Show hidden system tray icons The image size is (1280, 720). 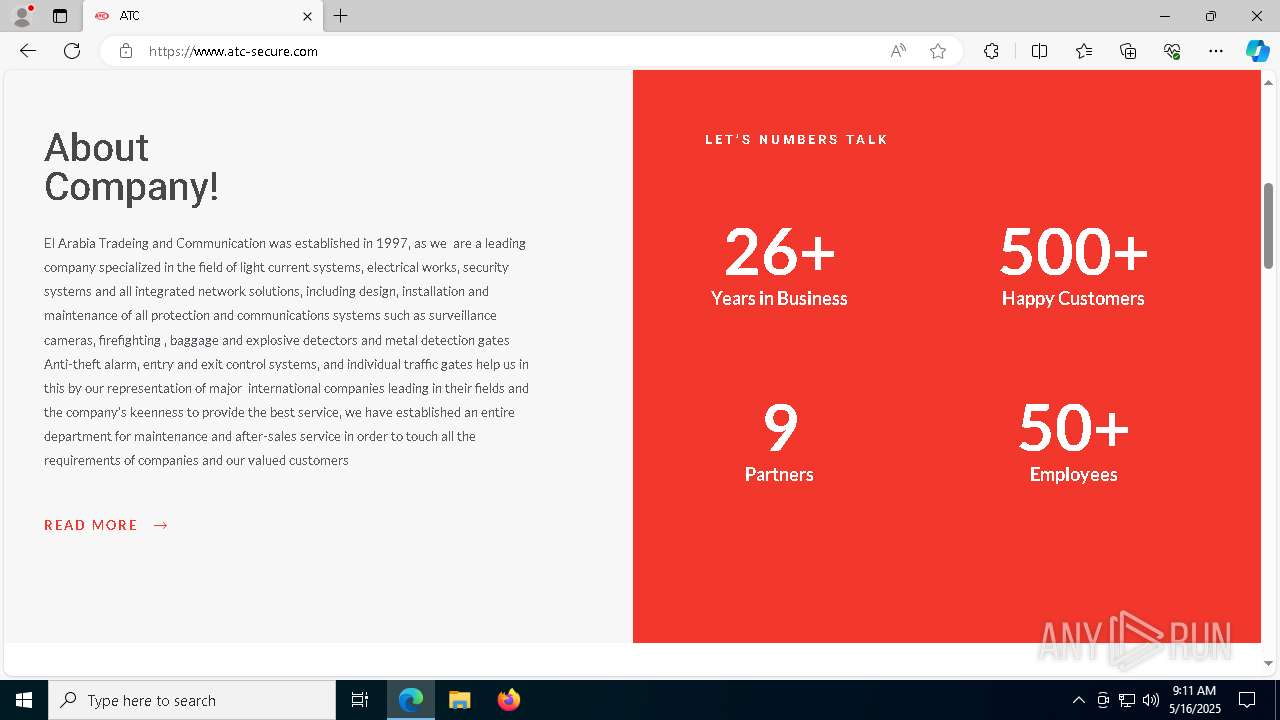pos(1078,700)
